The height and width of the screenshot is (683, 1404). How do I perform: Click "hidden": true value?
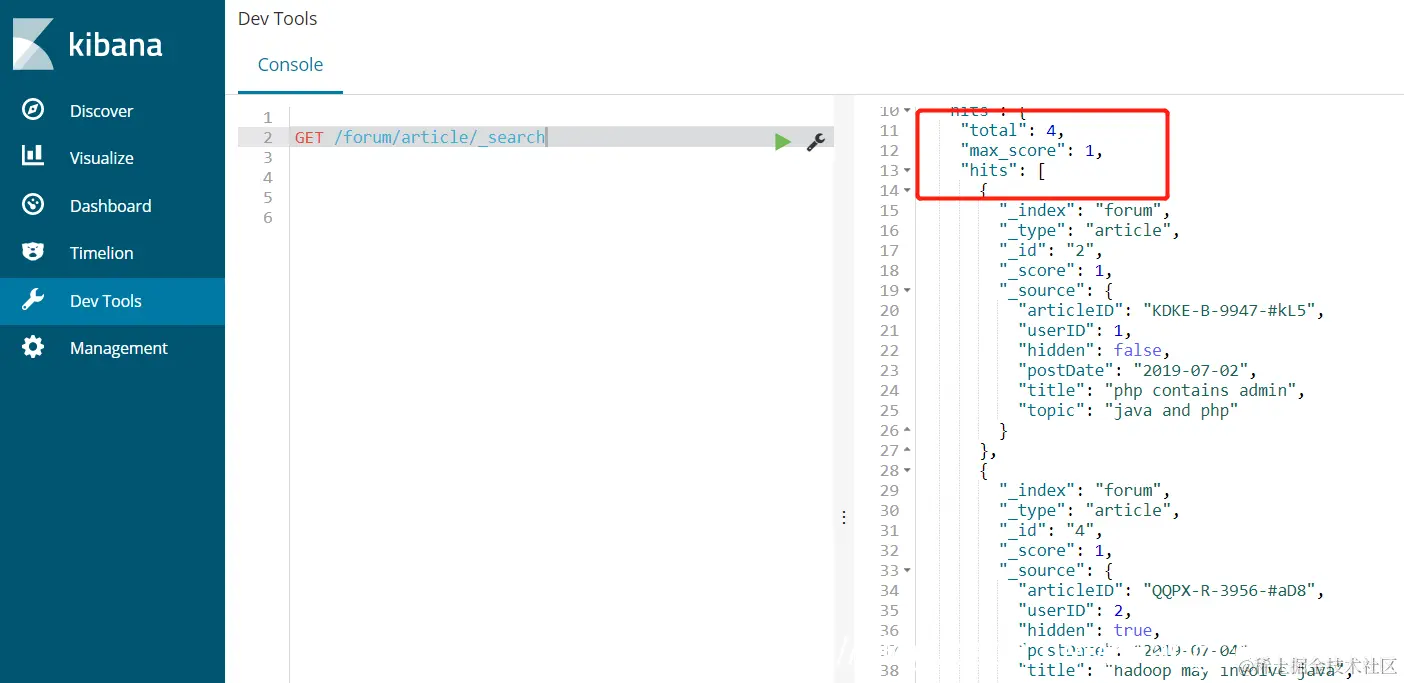point(1133,630)
